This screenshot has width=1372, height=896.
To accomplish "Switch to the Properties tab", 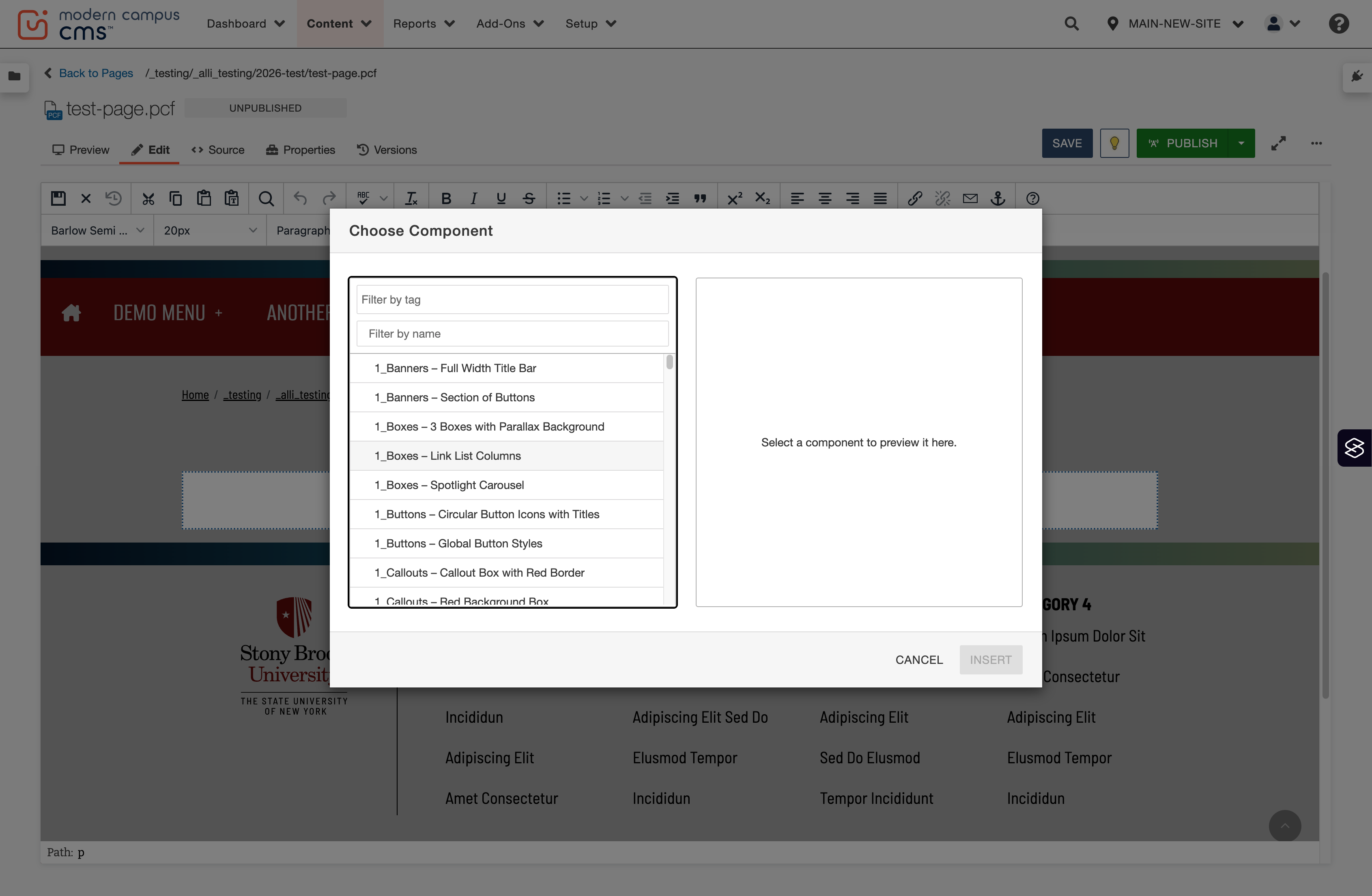I will click(300, 149).
